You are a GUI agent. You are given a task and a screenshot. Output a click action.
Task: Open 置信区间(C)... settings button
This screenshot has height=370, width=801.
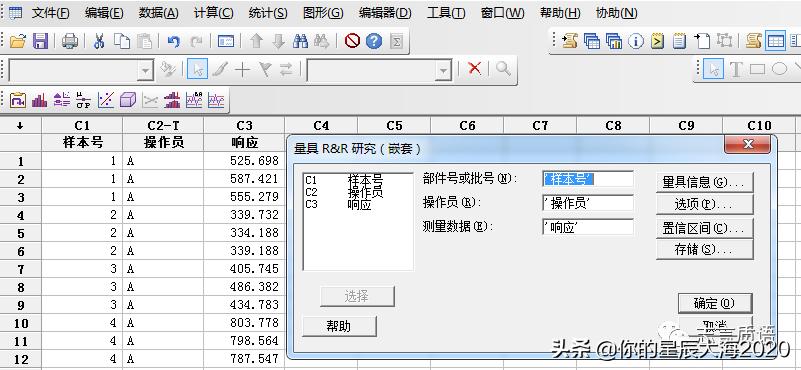(x=704, y=228)
